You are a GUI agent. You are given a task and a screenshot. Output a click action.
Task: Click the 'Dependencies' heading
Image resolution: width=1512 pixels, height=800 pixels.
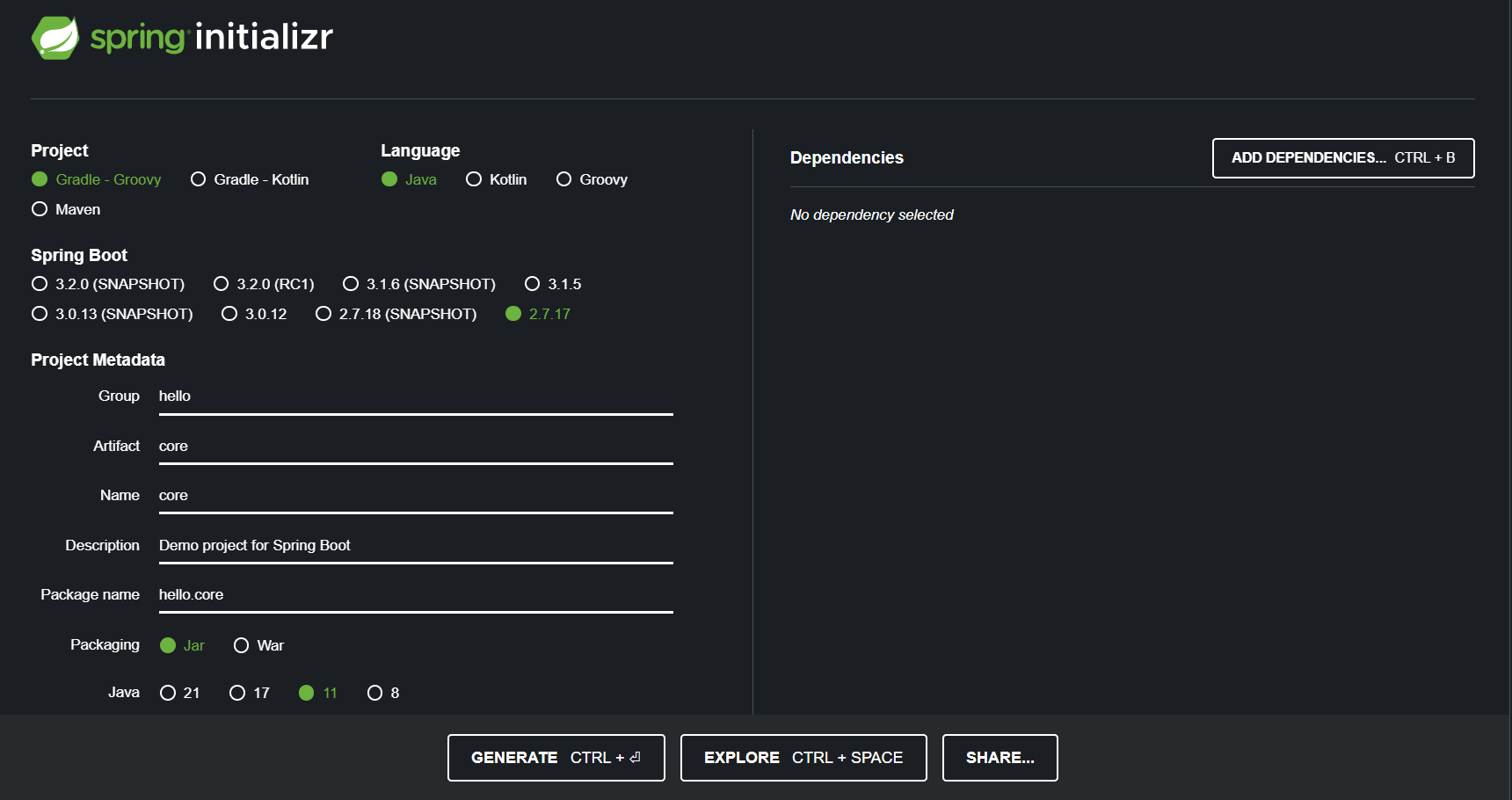(847, 158)
